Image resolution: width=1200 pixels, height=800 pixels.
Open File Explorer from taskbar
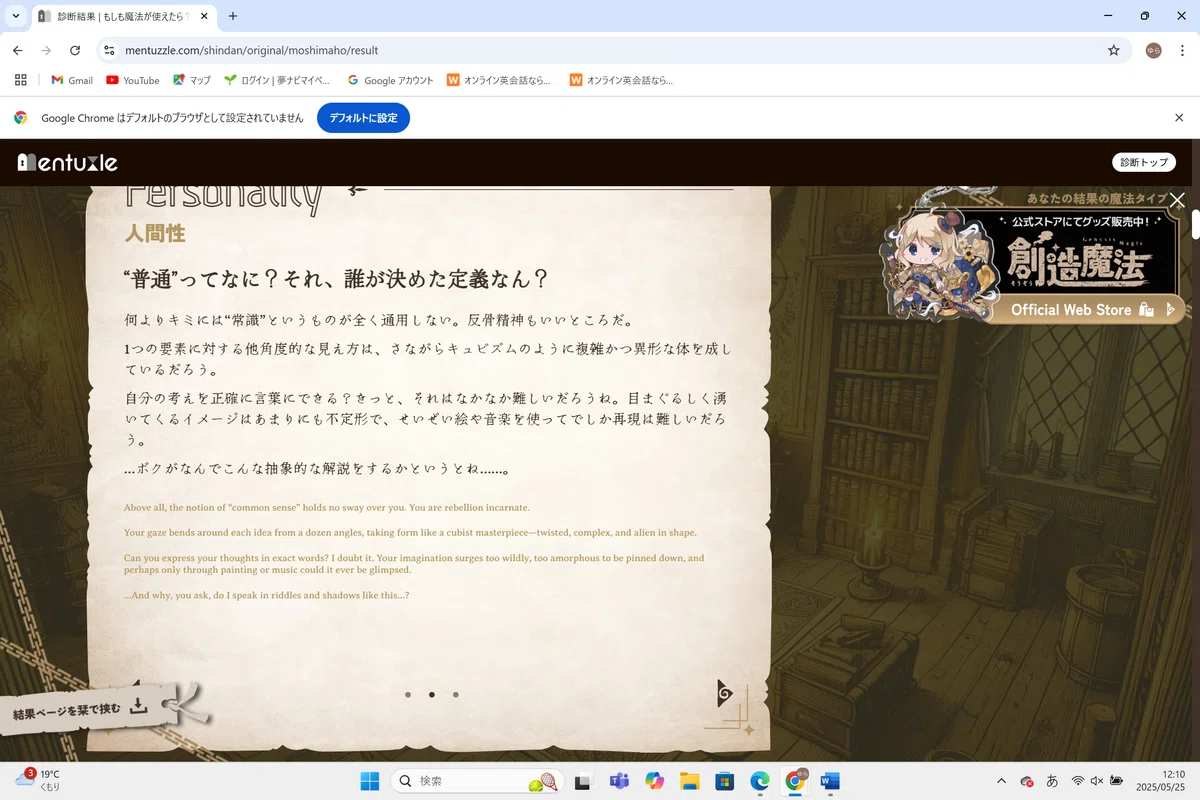tap(689, 781)
